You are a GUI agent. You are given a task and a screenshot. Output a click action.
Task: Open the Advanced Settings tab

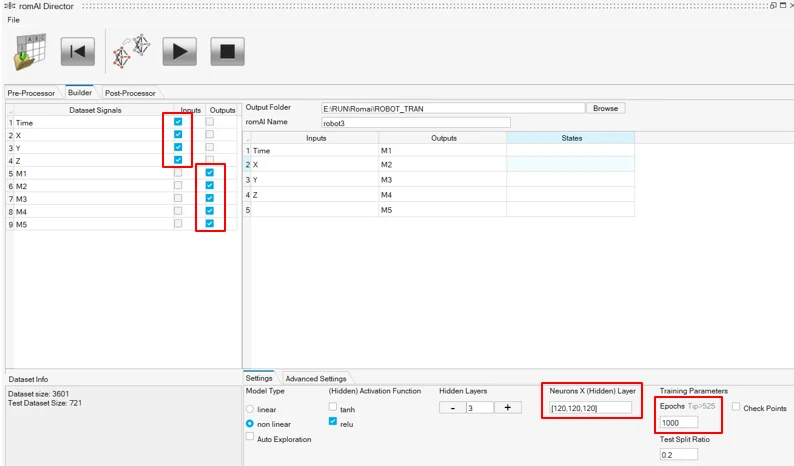[316, 379]
